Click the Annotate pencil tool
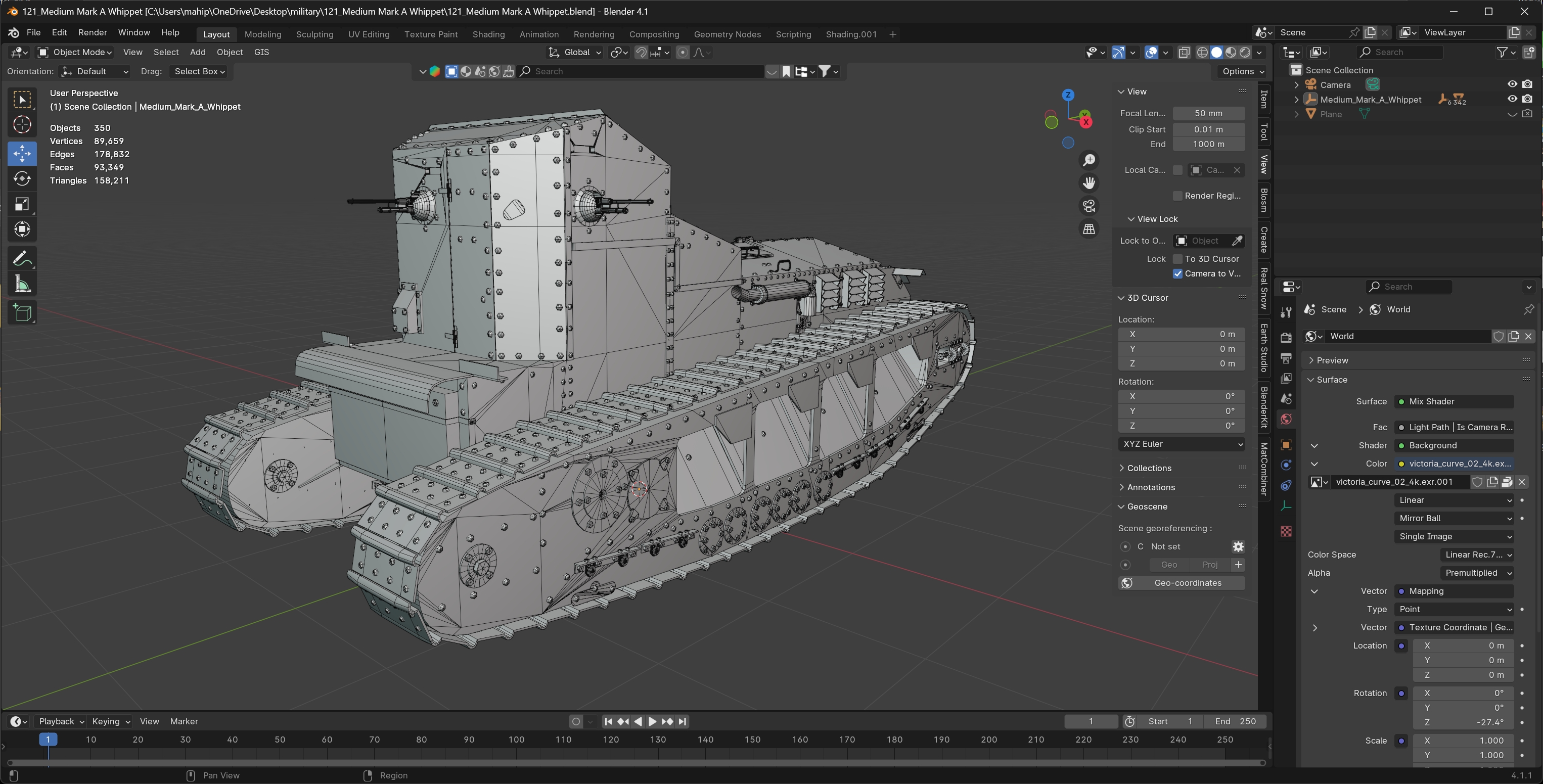 [22, 259]
